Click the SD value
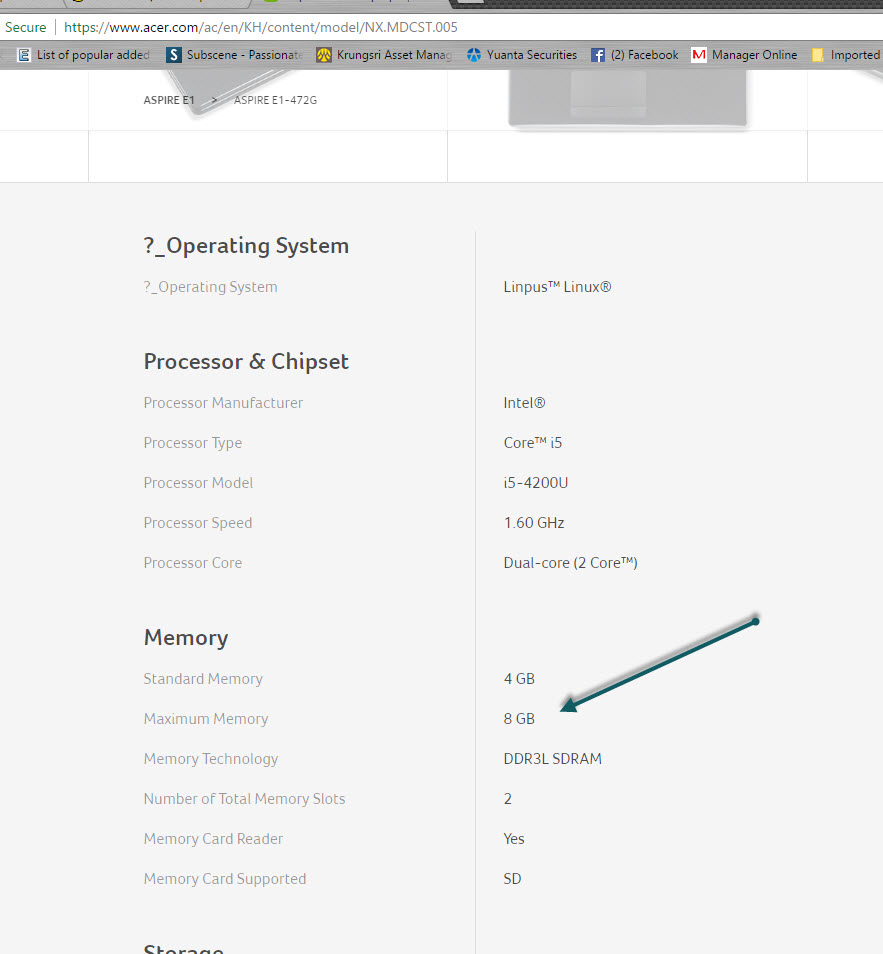883x954 pixels. (x=512, y=879)
